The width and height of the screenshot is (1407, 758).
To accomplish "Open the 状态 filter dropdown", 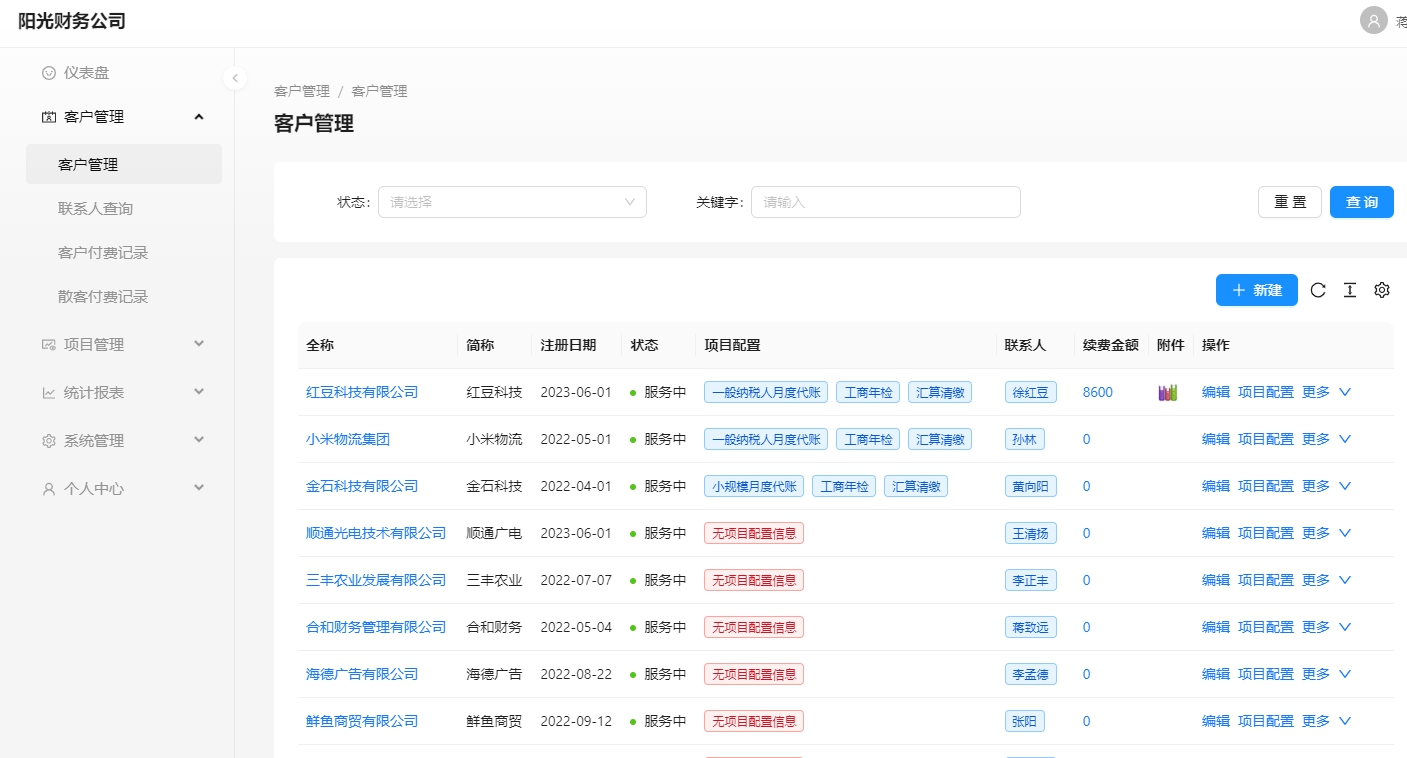I will tap(511, 201).
